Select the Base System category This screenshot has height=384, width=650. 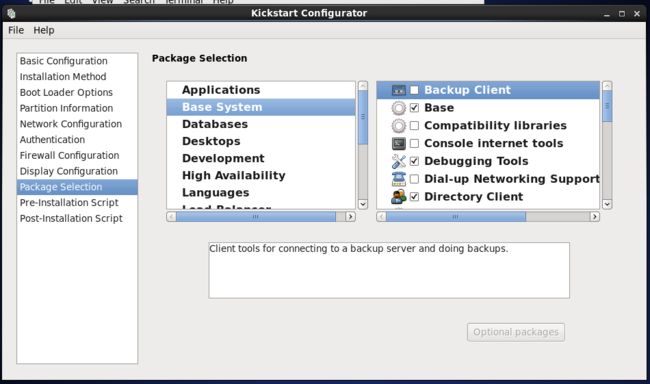pyautogui.click(x=261, y=107)
